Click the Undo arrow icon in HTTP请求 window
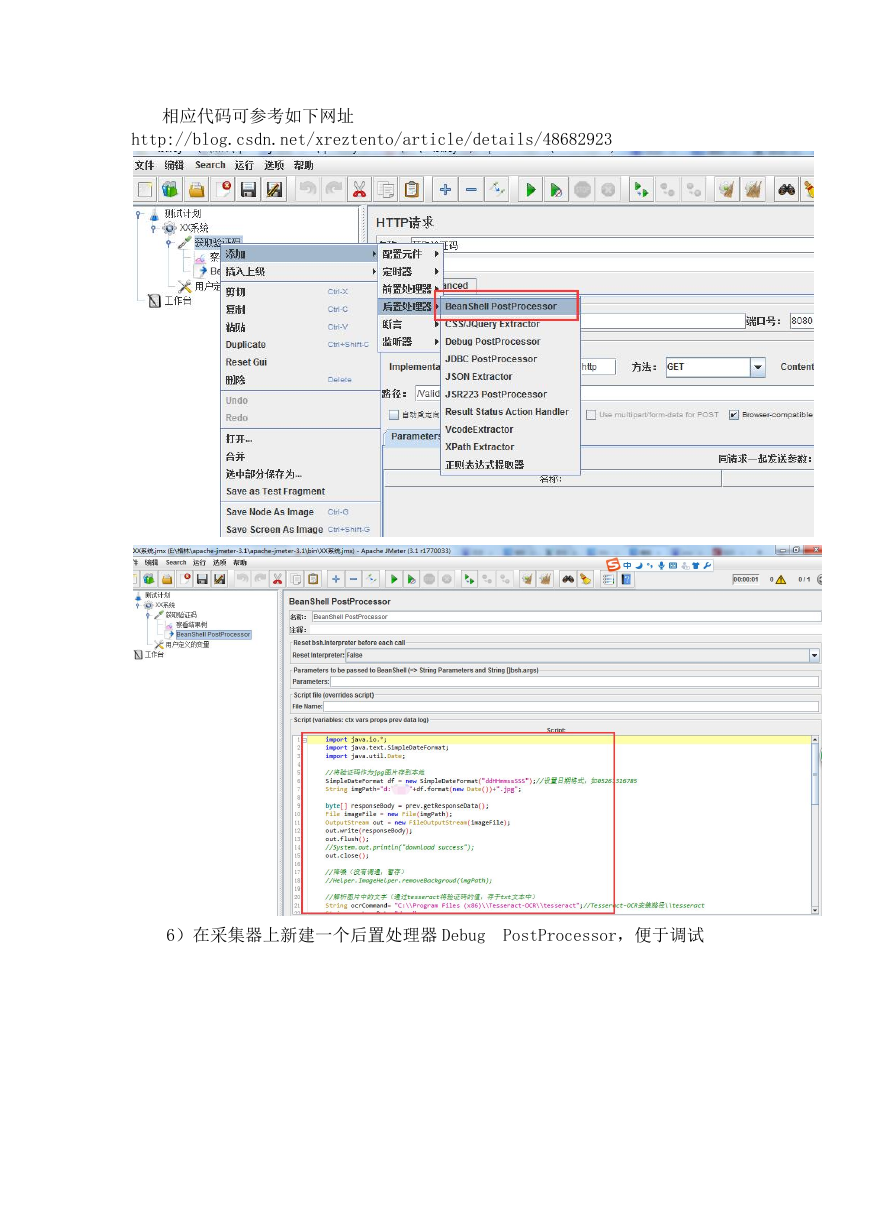 click(308, 189)
